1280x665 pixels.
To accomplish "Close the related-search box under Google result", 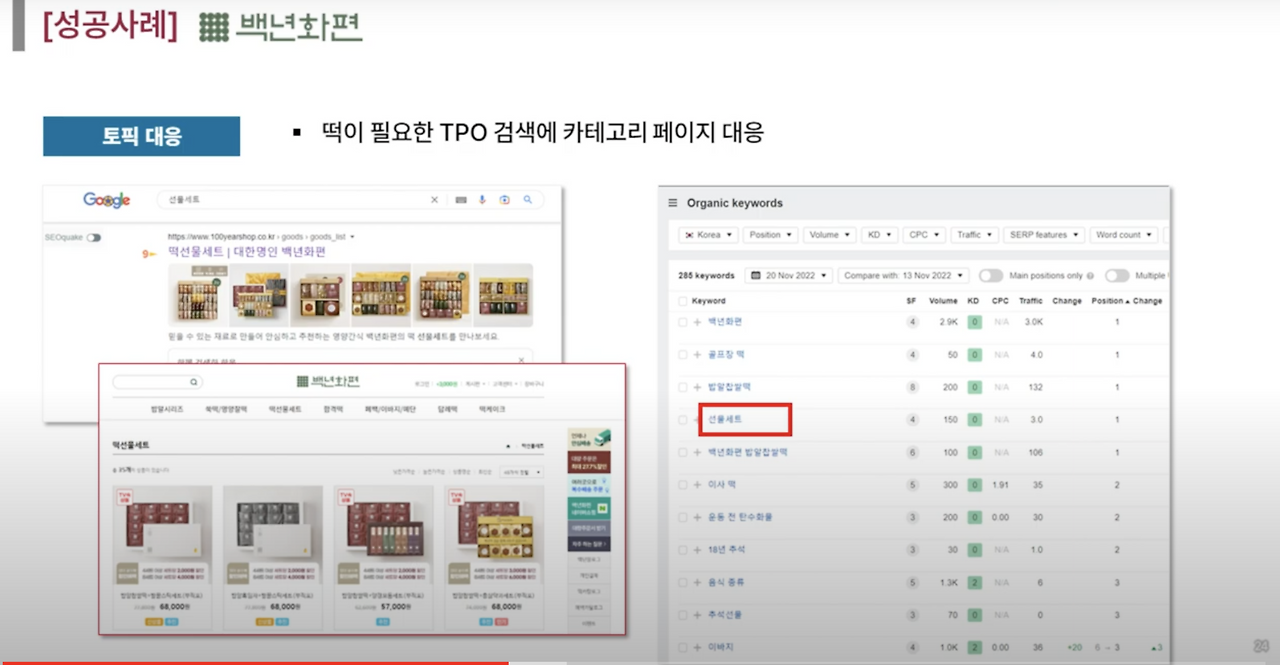I will pyautogui.click(x=521, y=360).
